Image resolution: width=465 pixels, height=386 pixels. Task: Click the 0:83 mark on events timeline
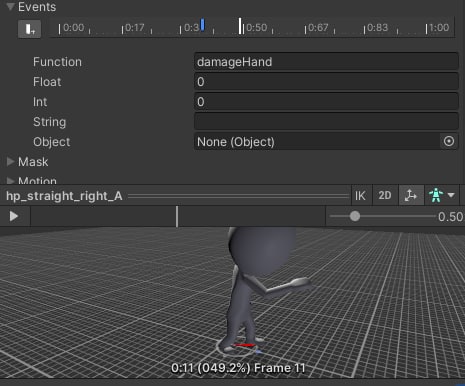click(377, 27)
